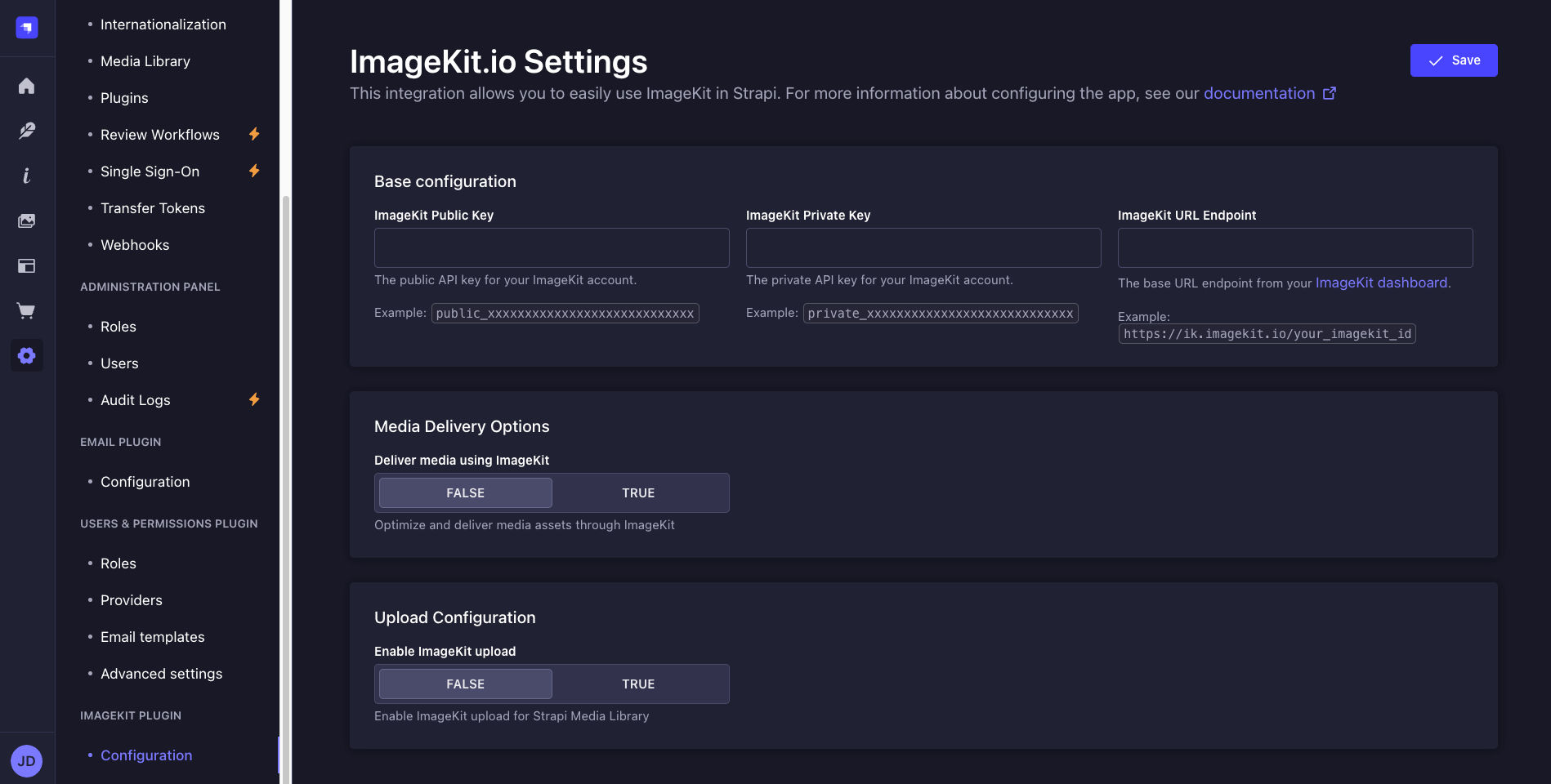Viewport: 1551px width, 784px height.
Task: Open Webhooks settings menu item
Action: tap(135, 245)
